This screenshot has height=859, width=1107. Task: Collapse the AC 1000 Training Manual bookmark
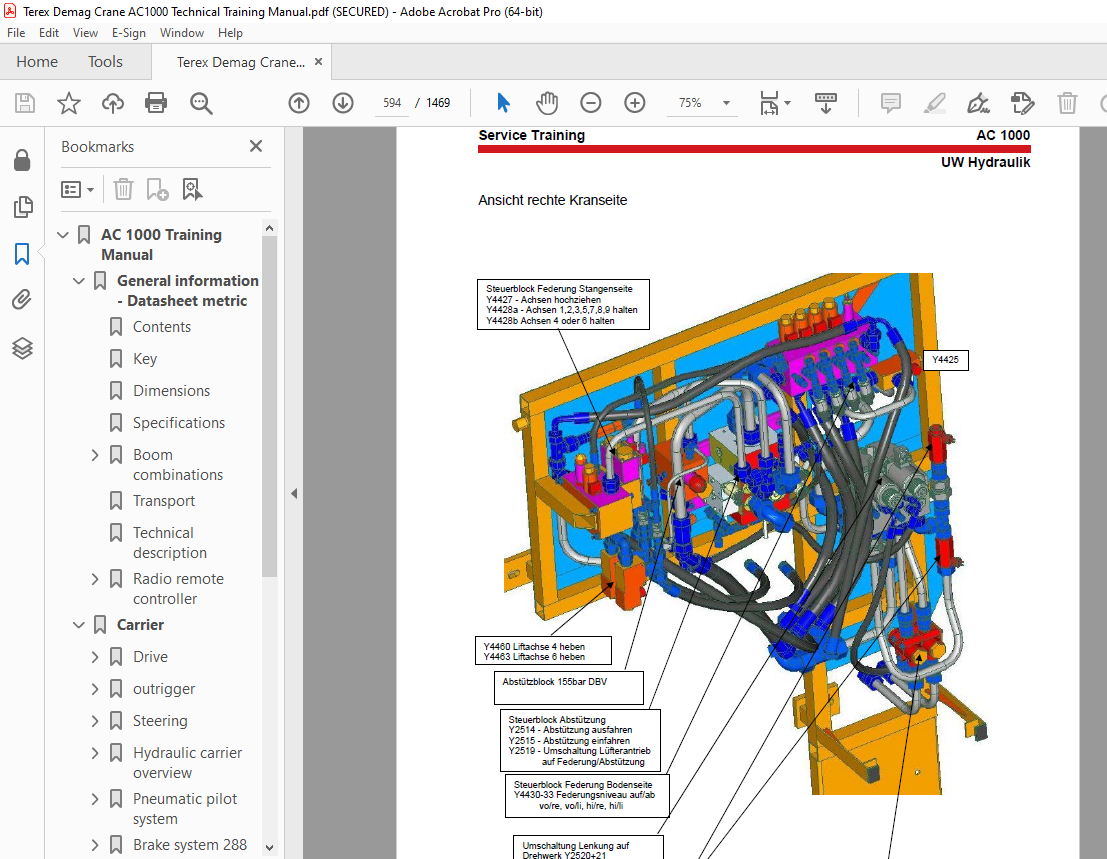click(63, 234)
